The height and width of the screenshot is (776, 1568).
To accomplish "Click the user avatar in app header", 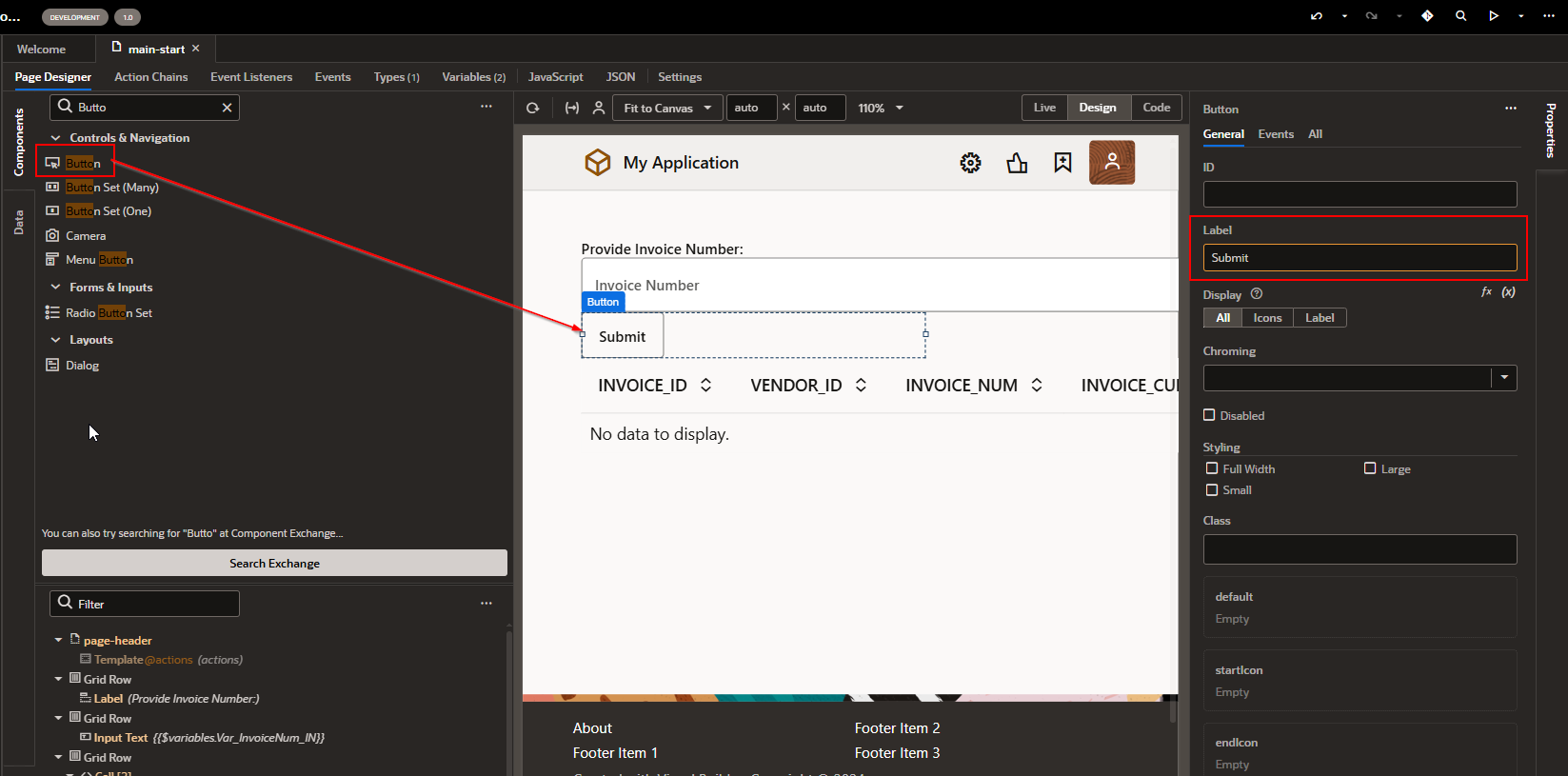I will 1112,163.
